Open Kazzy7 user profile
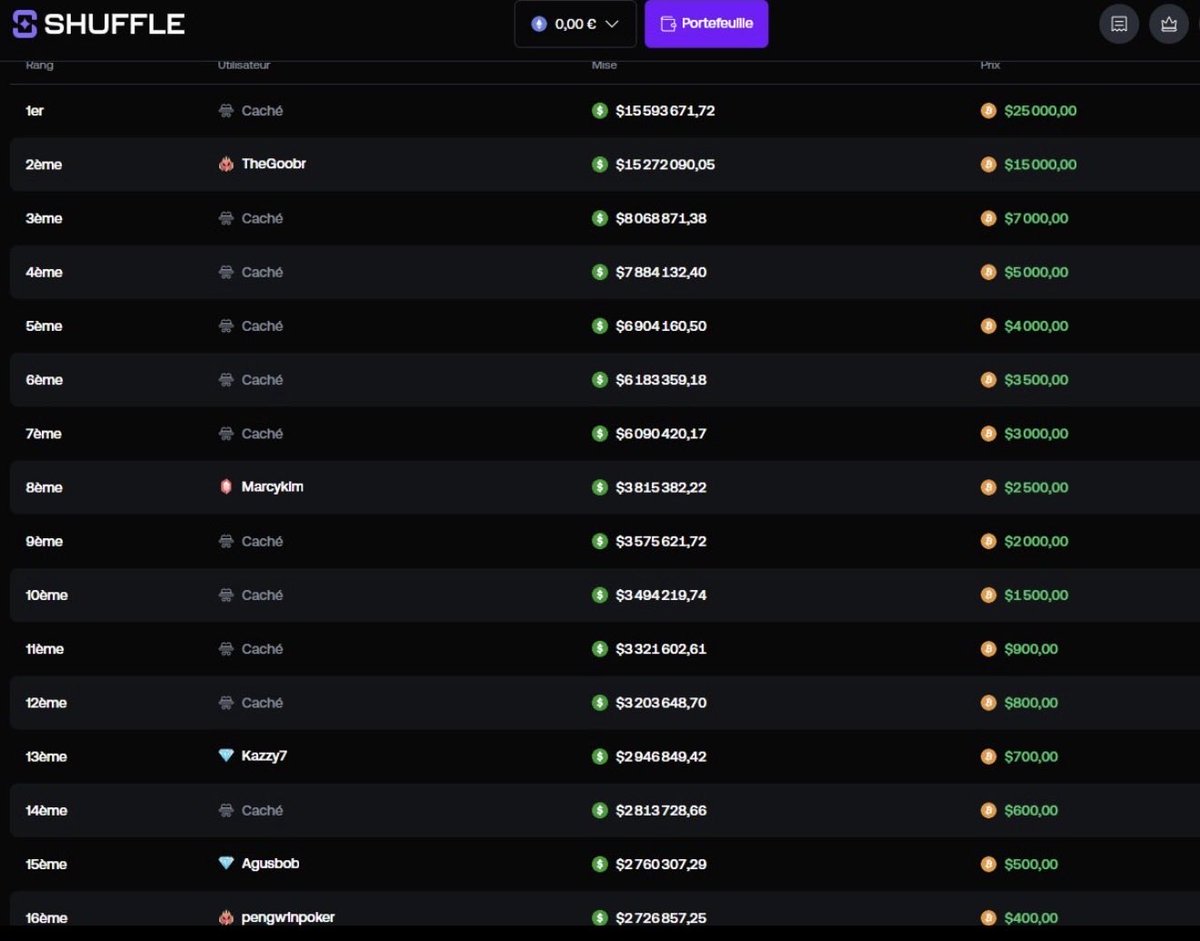Viewport: 1200px width, 941px height. tap(264, 756)
